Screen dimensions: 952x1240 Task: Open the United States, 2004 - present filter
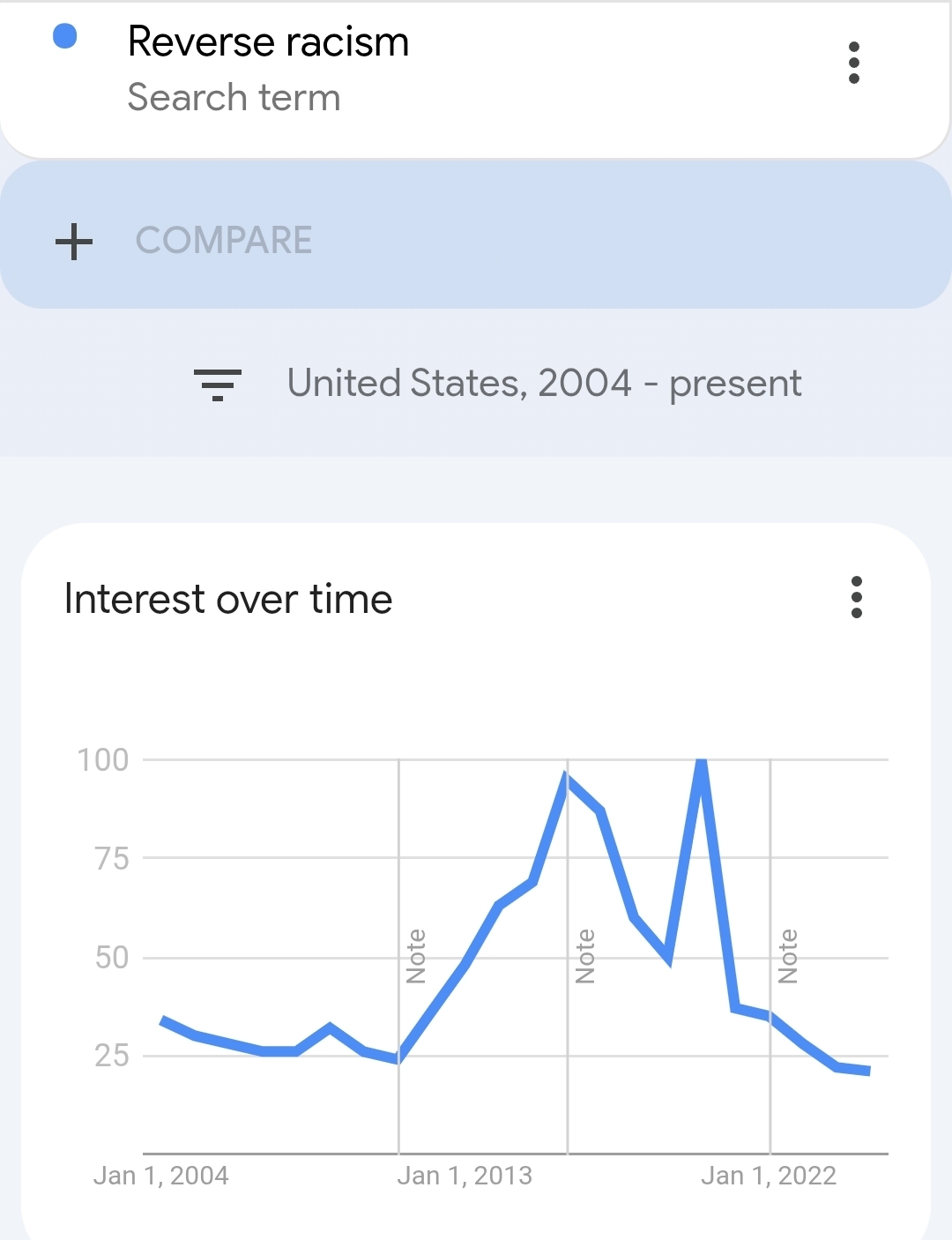pyautogui.click(x=544, y=384)
